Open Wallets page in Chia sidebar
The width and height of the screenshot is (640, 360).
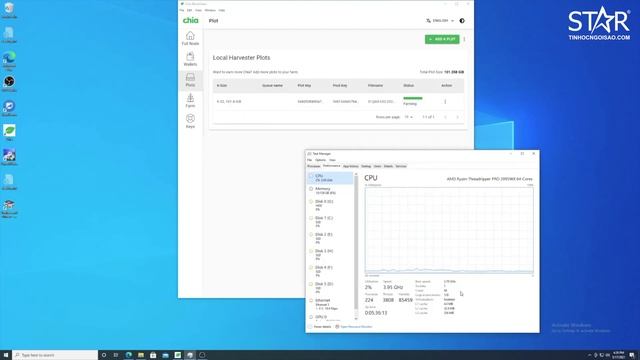tap(190, 59)
